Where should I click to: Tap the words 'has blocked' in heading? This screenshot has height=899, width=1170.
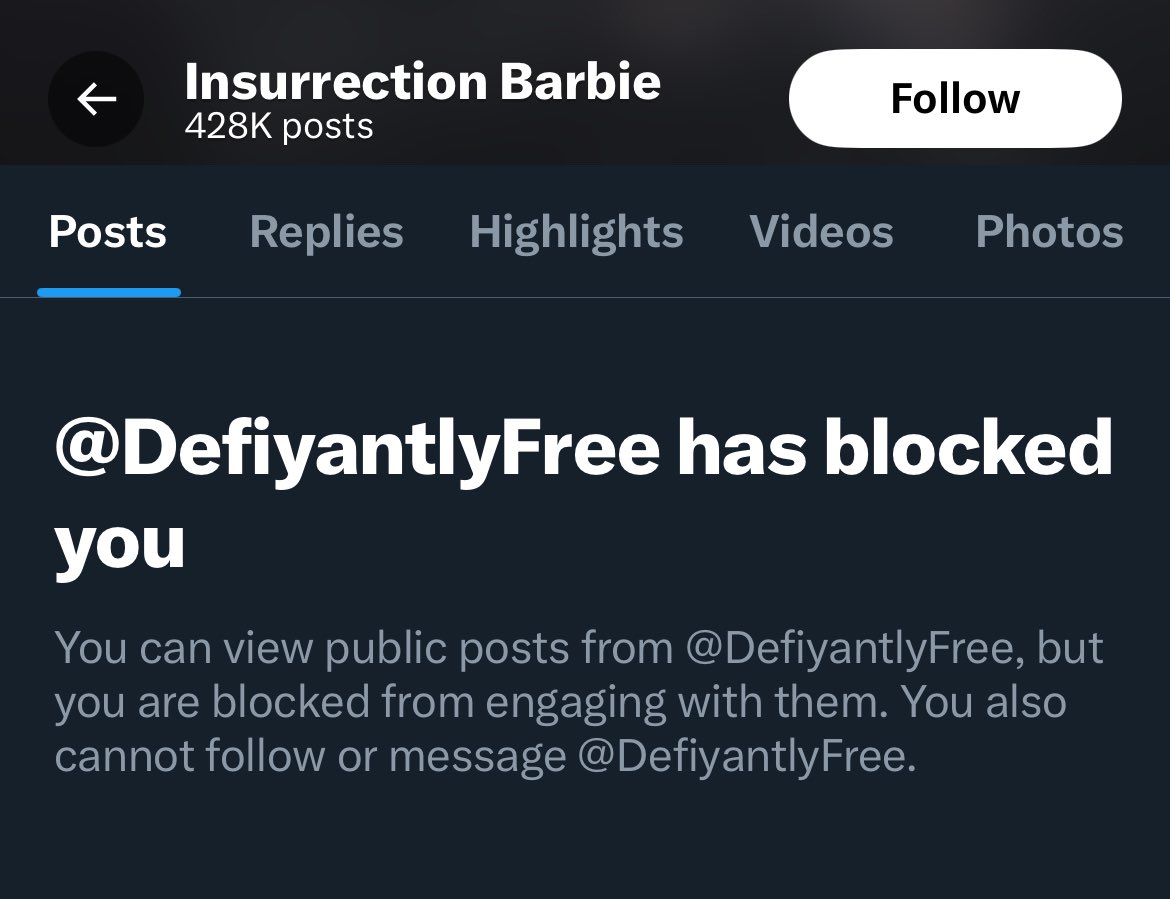coord(894,449)
